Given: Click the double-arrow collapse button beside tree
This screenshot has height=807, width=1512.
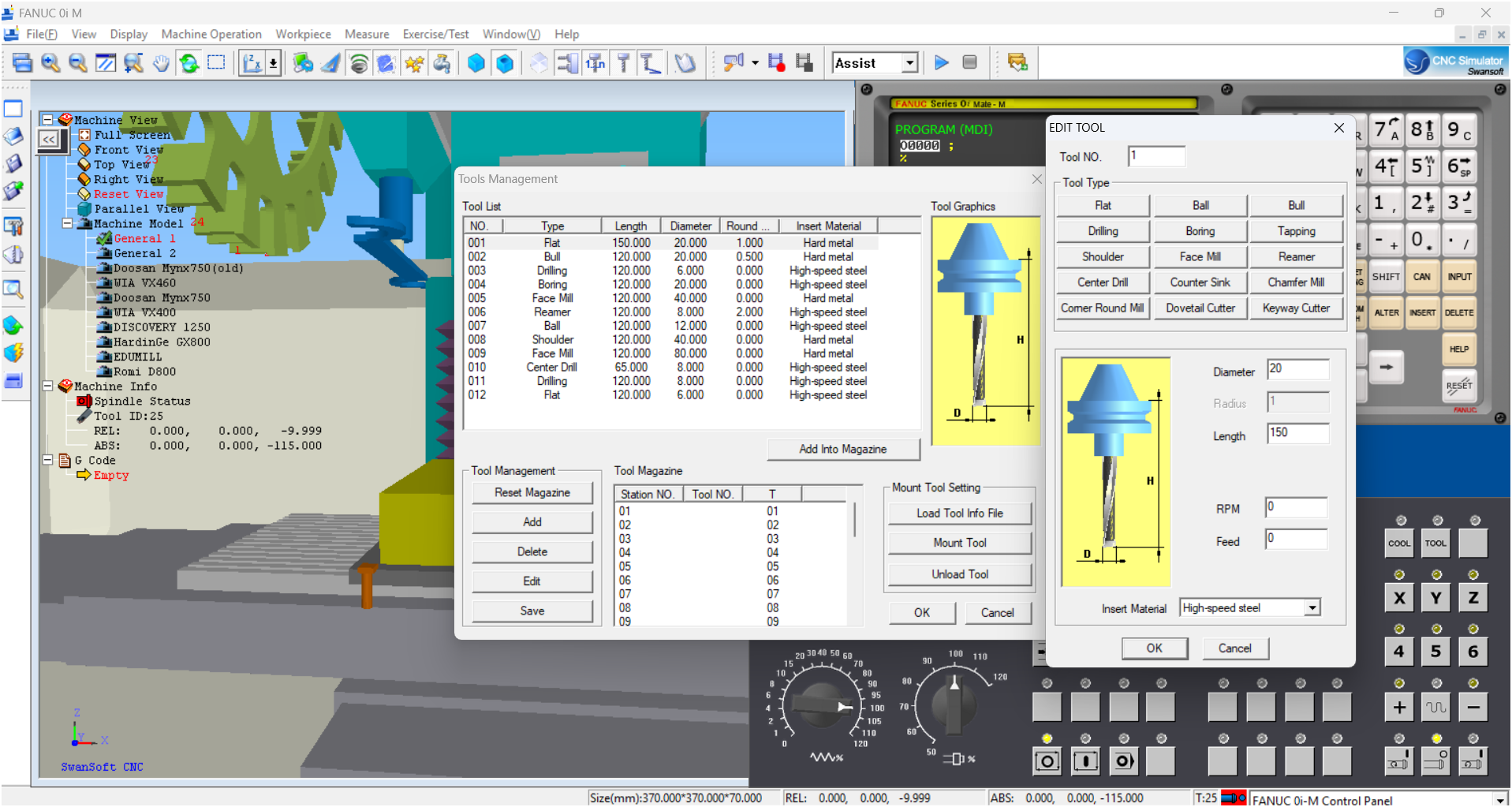Looking at the screenshot, I should (50, 140).
